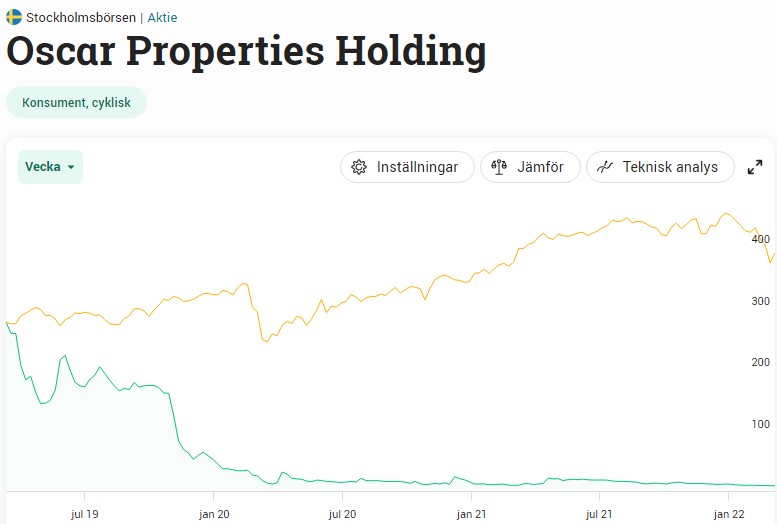This screenshot has height=524, width=777.
Task: Open the Vecka interval dropdown
Action: click(50, 167)
